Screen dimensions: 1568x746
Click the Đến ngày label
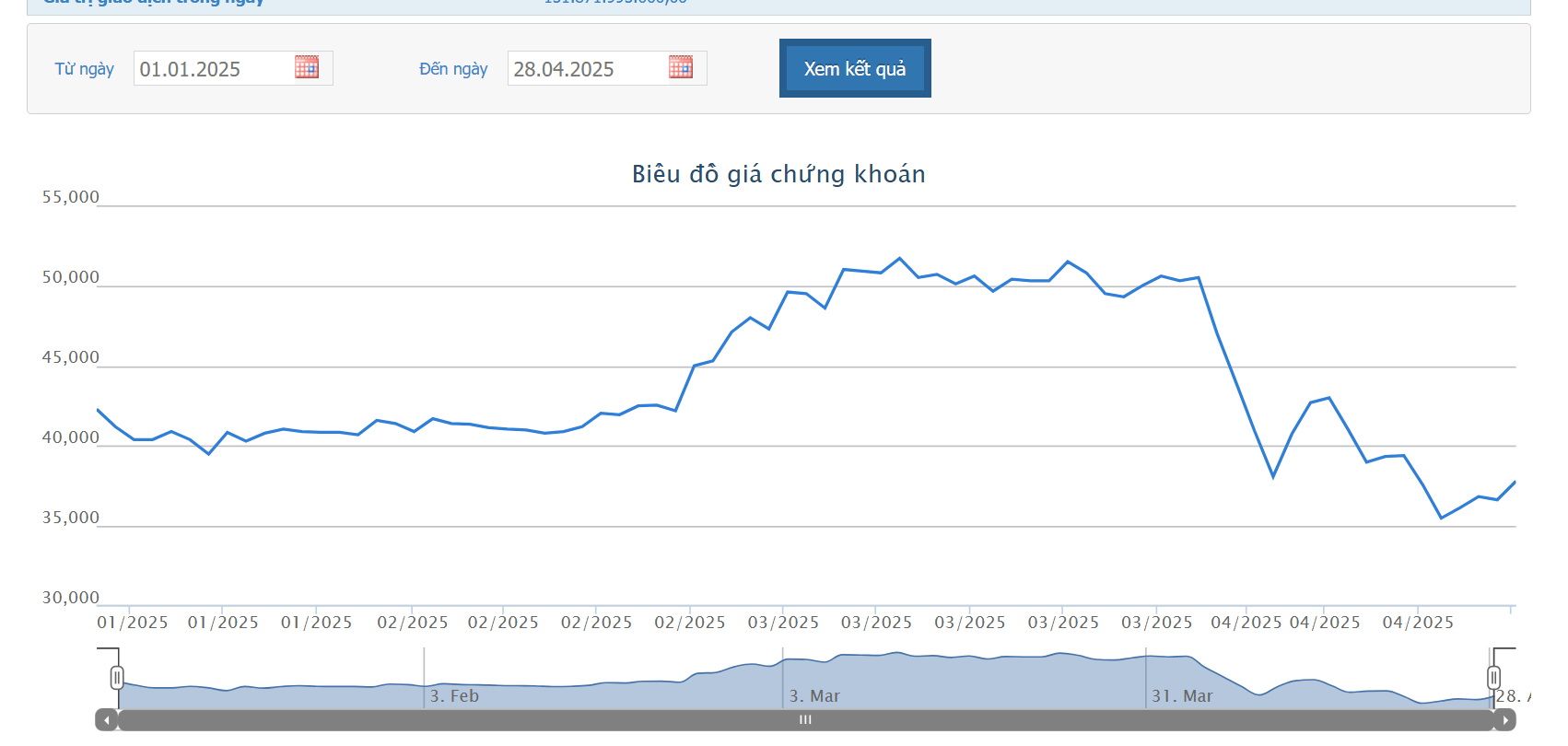[453, 69]
